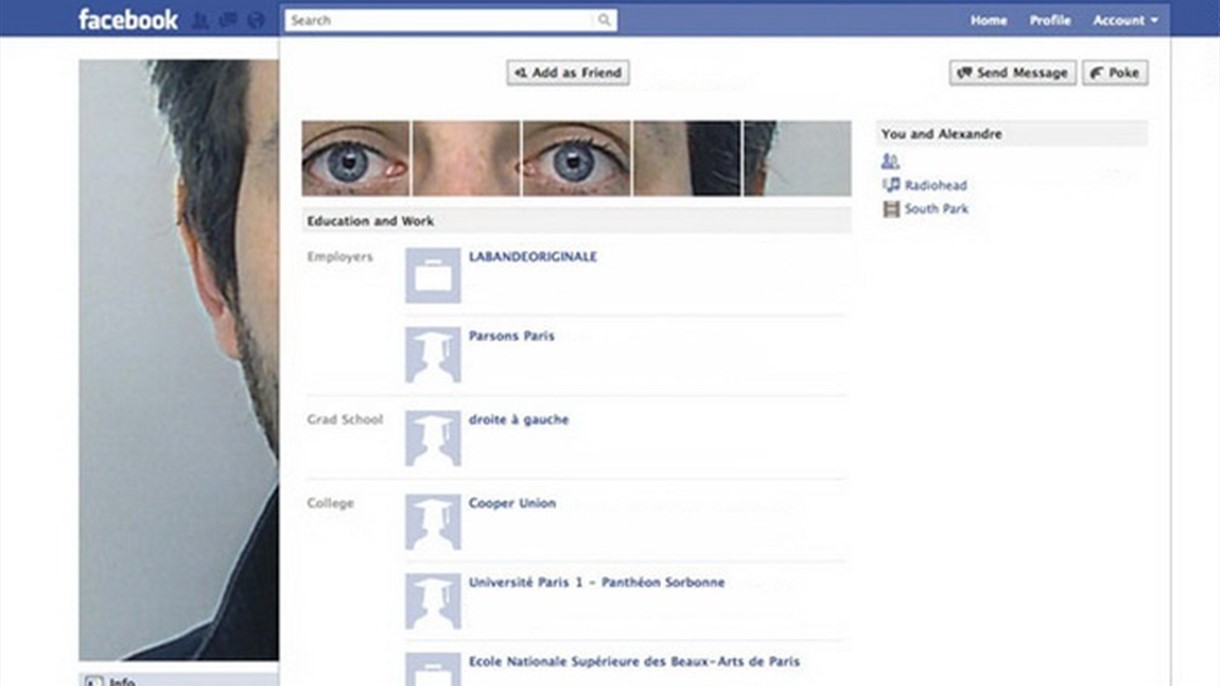Click the last photo strip thumbnail
The height and width of the screenshot is (686, 1220).
(x=797, y=158)
